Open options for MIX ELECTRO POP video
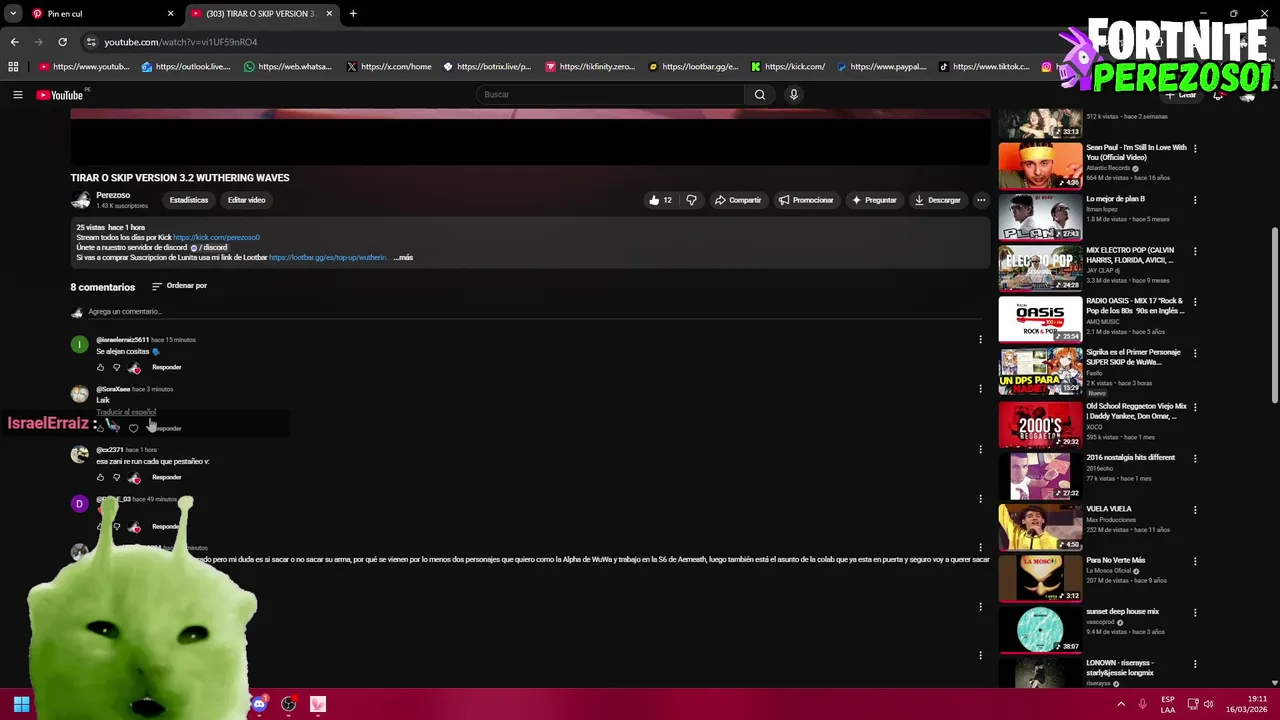This screenshot has height=720, width=1280. pos(1195,251)
